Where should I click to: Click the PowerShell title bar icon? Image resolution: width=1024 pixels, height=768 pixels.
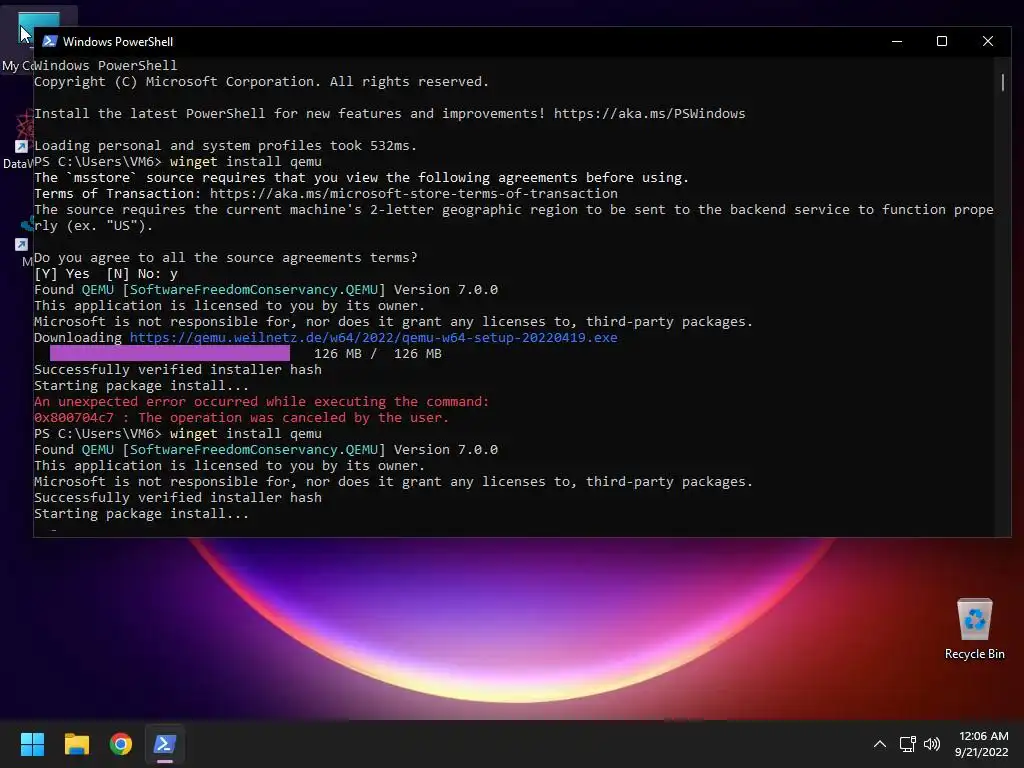pyautogui.click(x=50, y=41)
